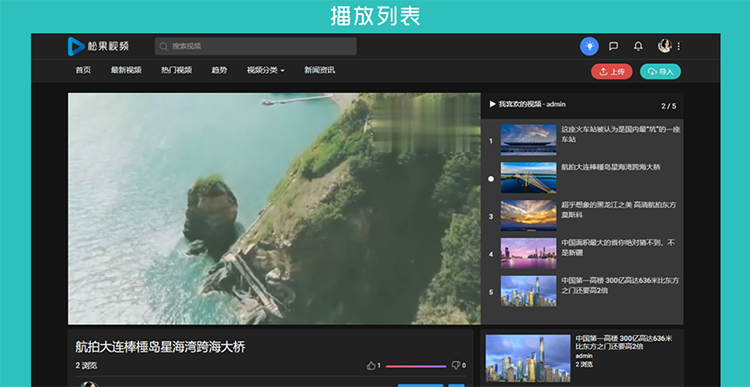Click the teal 导入 button
Screen dimensions: 750x387
click(660, 72)
